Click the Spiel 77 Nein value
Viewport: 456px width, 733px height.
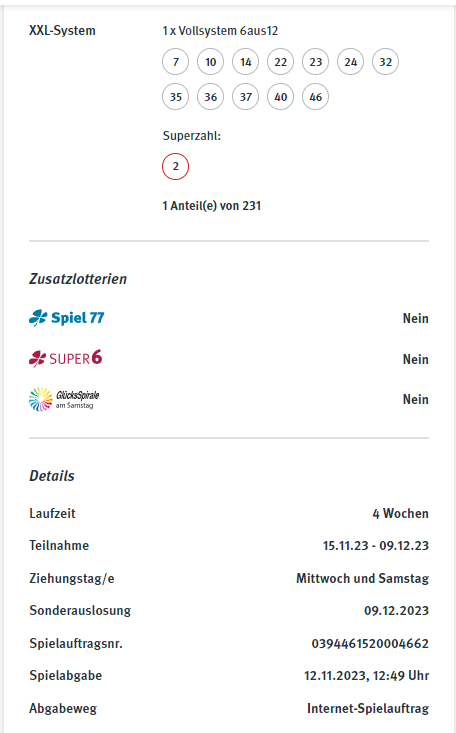click(415, 318)
